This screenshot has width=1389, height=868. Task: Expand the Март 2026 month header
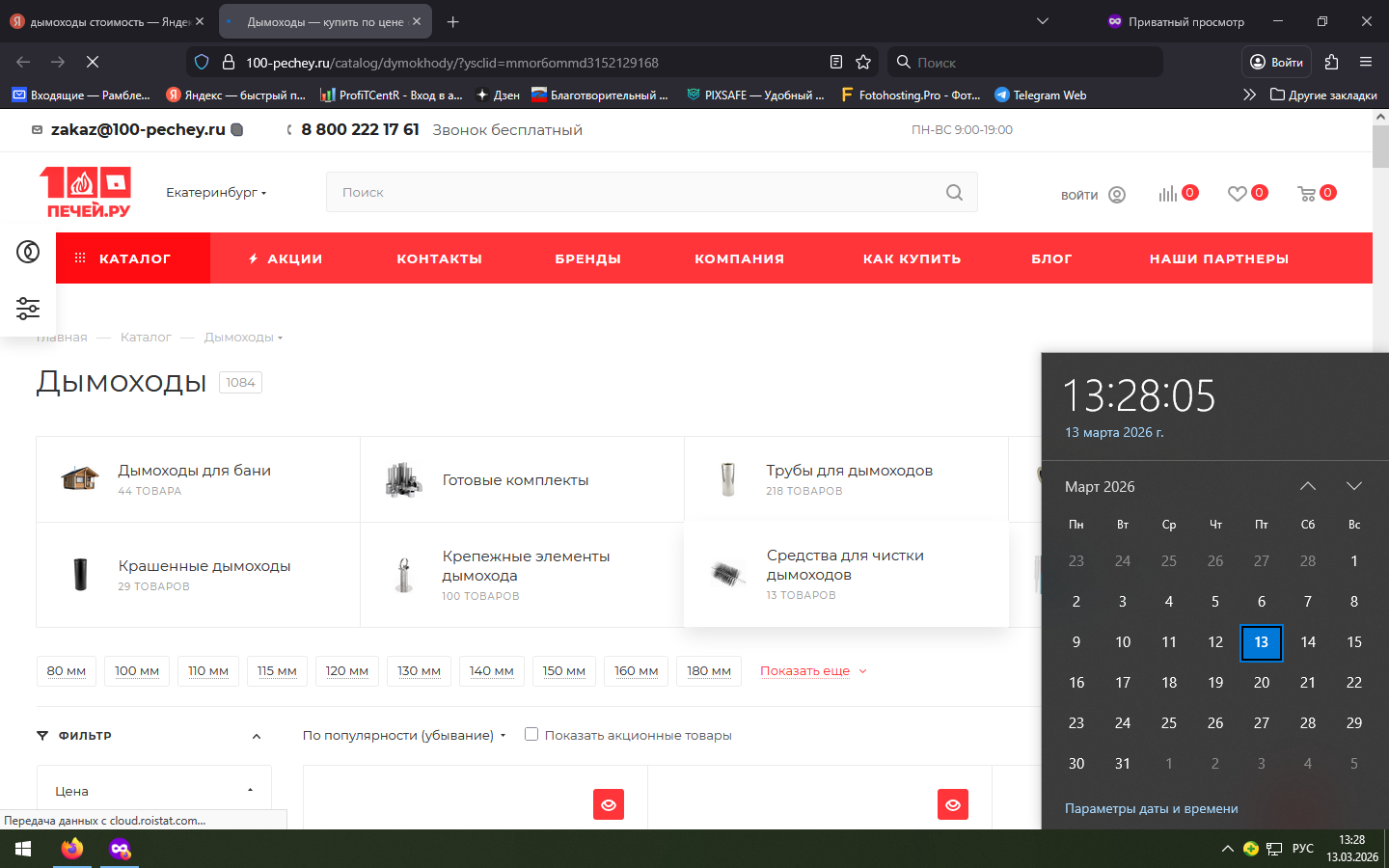tap(1100, 486)
